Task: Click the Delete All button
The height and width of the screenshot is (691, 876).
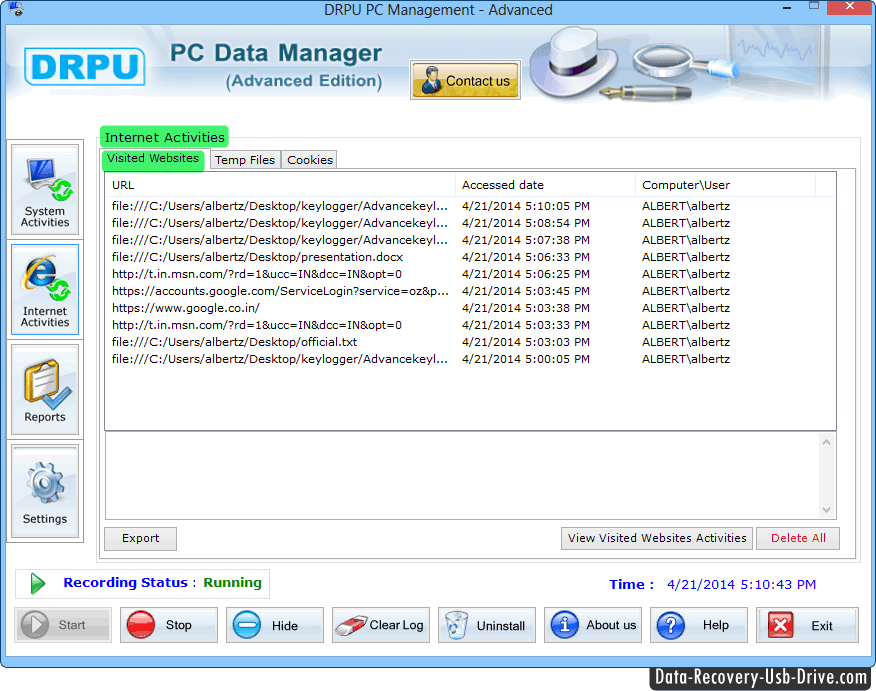Action: (798, 538)
